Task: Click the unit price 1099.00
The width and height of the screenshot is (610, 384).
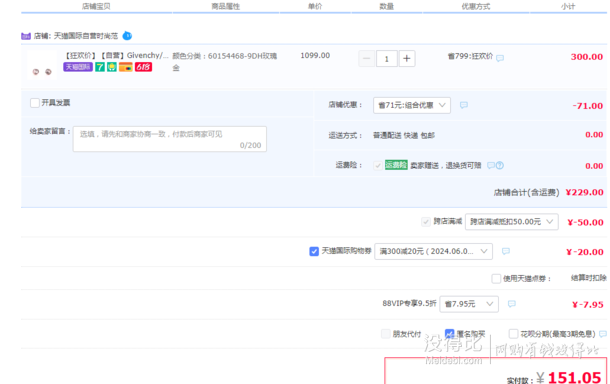Action: [x=315, y=55]
